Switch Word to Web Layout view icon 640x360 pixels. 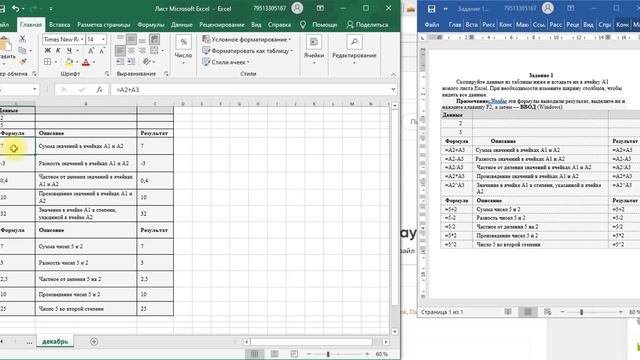pyautogui.click(x=547, y=312)
